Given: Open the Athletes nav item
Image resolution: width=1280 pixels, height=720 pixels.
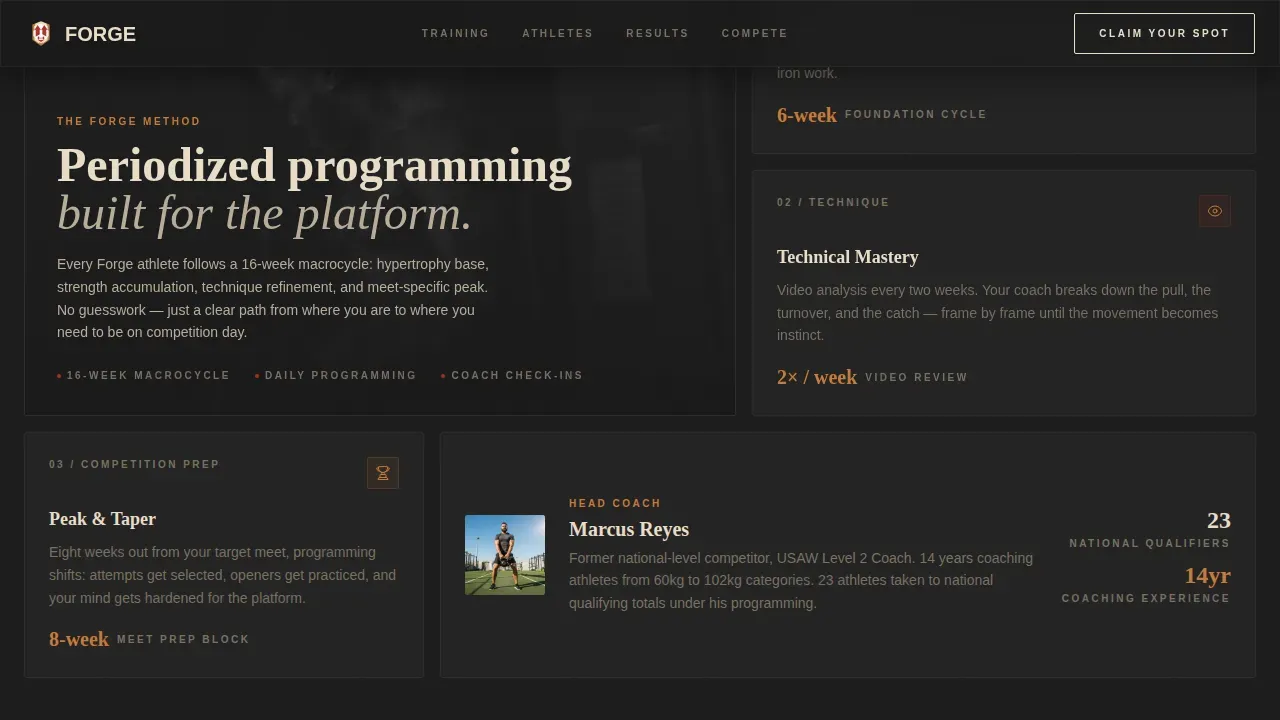Looking at the screenshot, I should [557, 33].
